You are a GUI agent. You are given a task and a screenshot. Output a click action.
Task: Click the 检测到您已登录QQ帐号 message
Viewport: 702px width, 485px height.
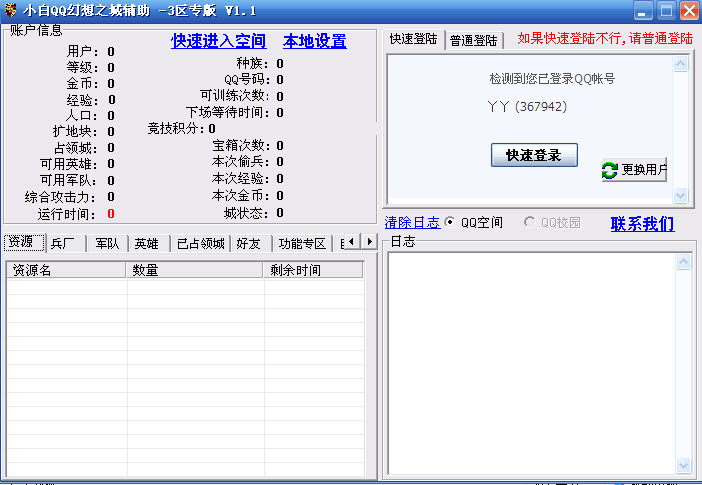(x=552, y=79)
